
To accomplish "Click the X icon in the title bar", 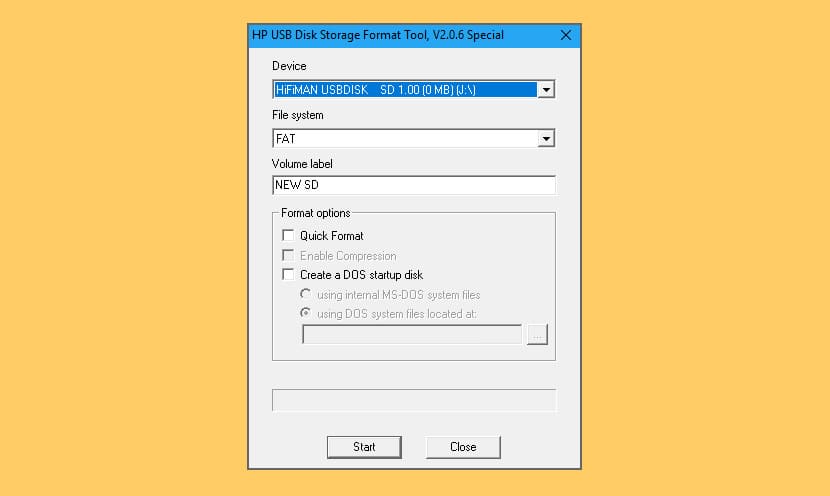I will tap(565, 35).
